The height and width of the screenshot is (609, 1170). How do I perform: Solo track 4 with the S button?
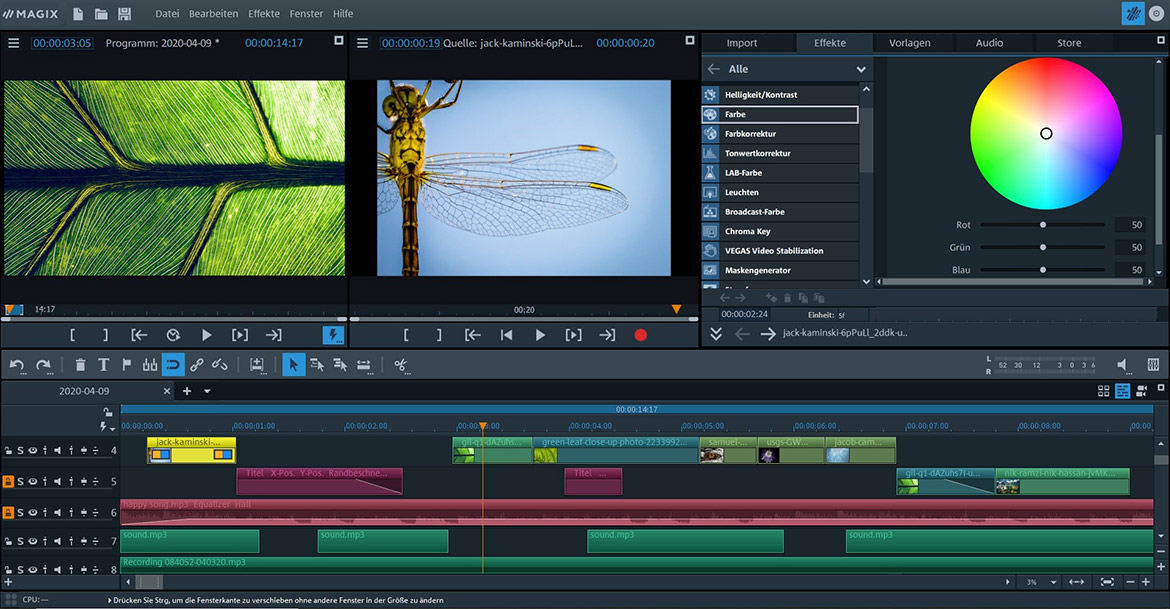click(x=20, y=450)
